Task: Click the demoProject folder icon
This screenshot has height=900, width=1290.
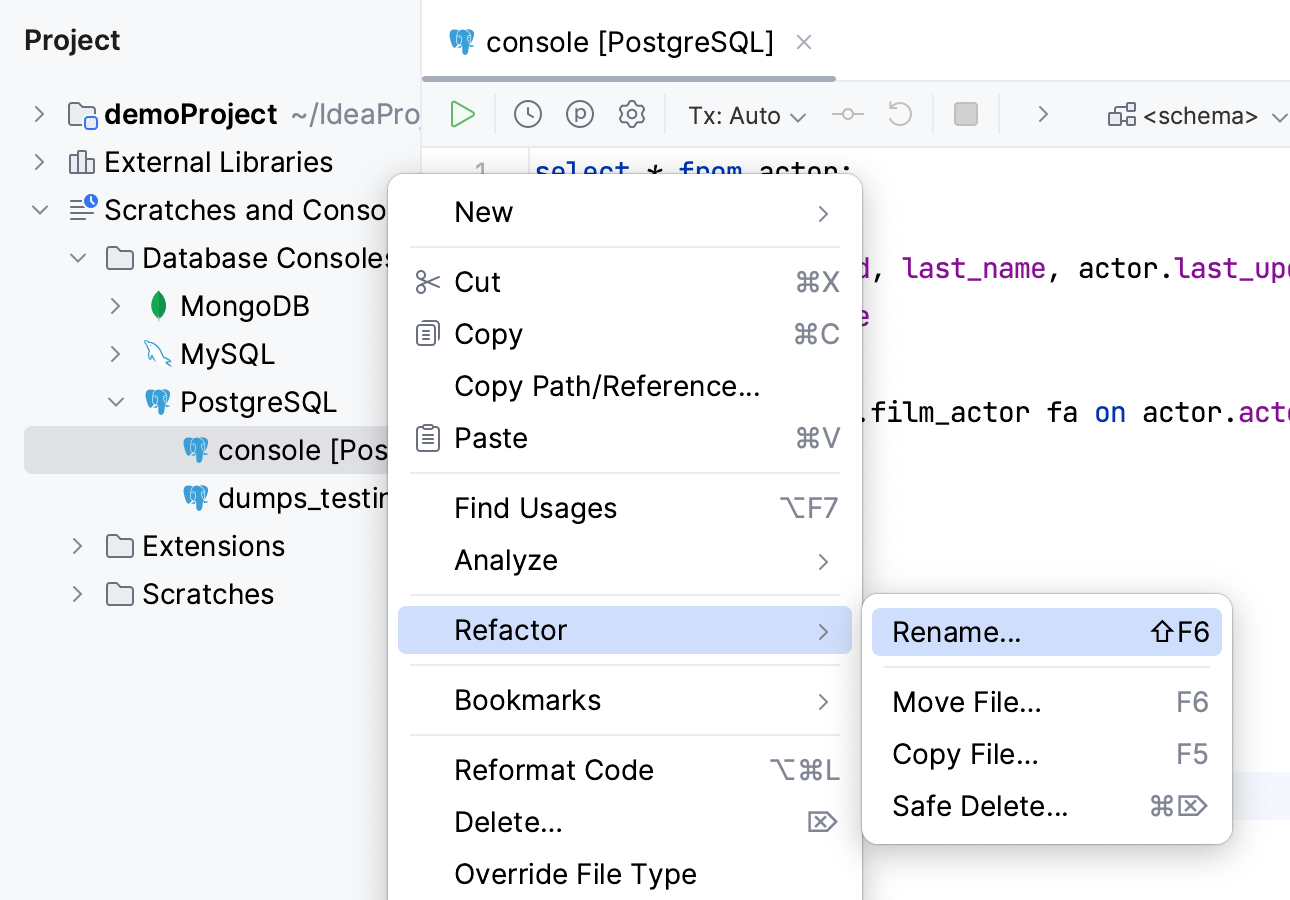Action: pyautogui.click(x=83, y=115)
